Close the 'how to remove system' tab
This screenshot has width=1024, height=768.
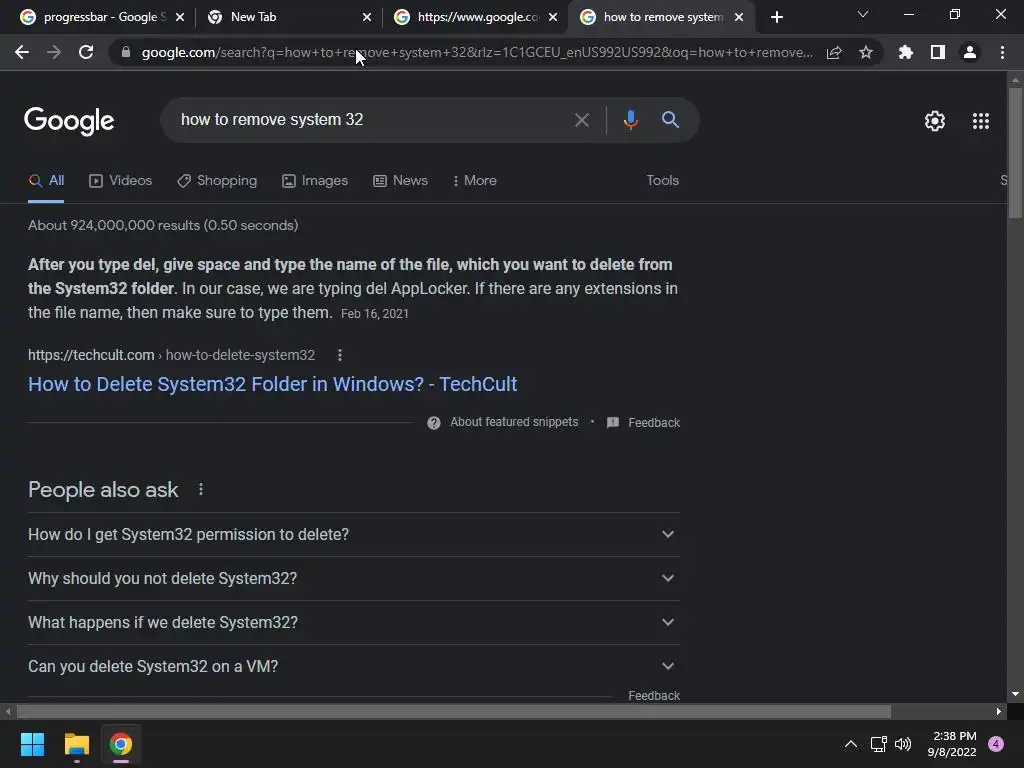(x=739, y=18)
